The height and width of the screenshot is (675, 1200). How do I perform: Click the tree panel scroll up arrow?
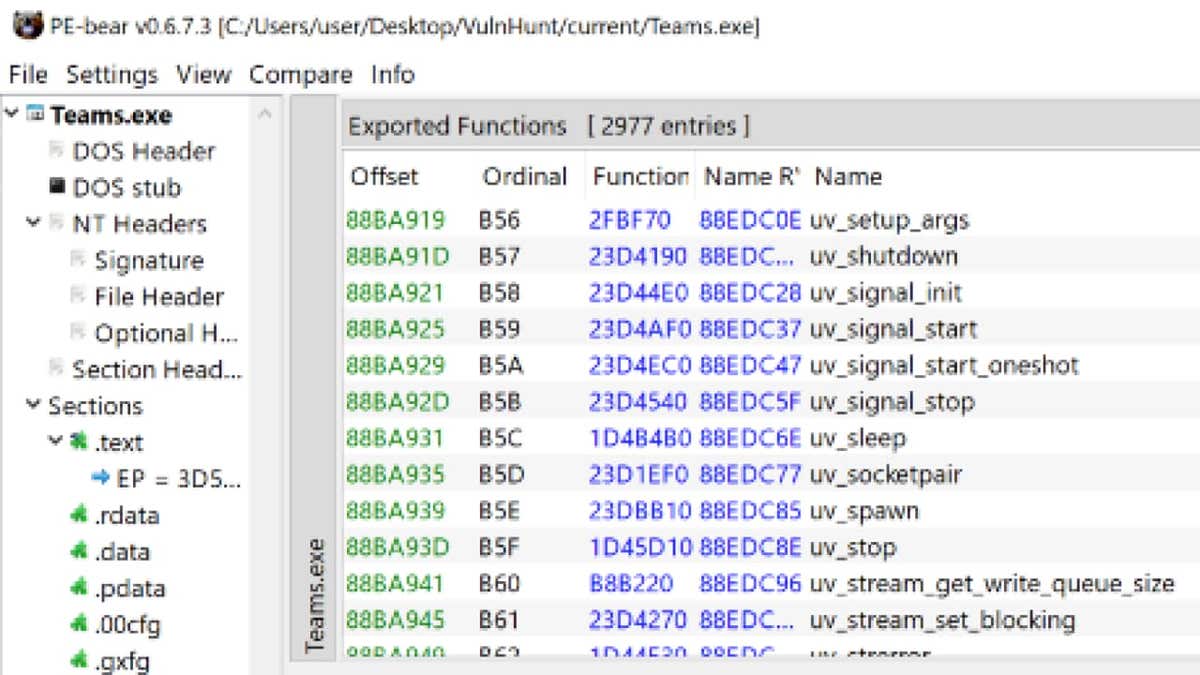pyautogui.click(x=265, y=115)
